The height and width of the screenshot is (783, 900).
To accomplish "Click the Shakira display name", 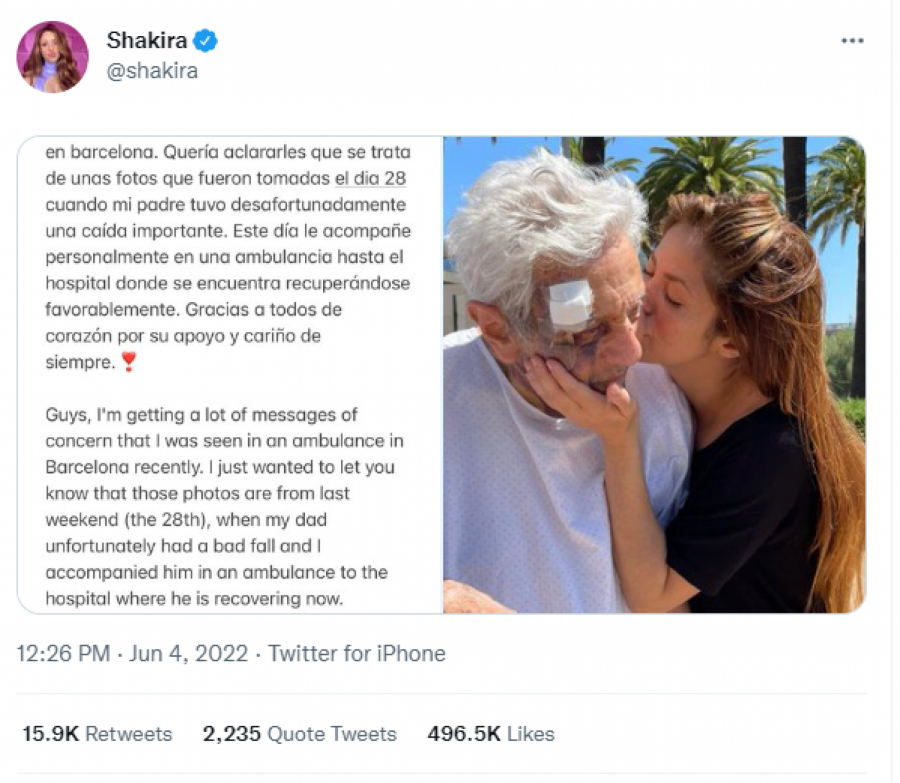I will click(147, 41).
